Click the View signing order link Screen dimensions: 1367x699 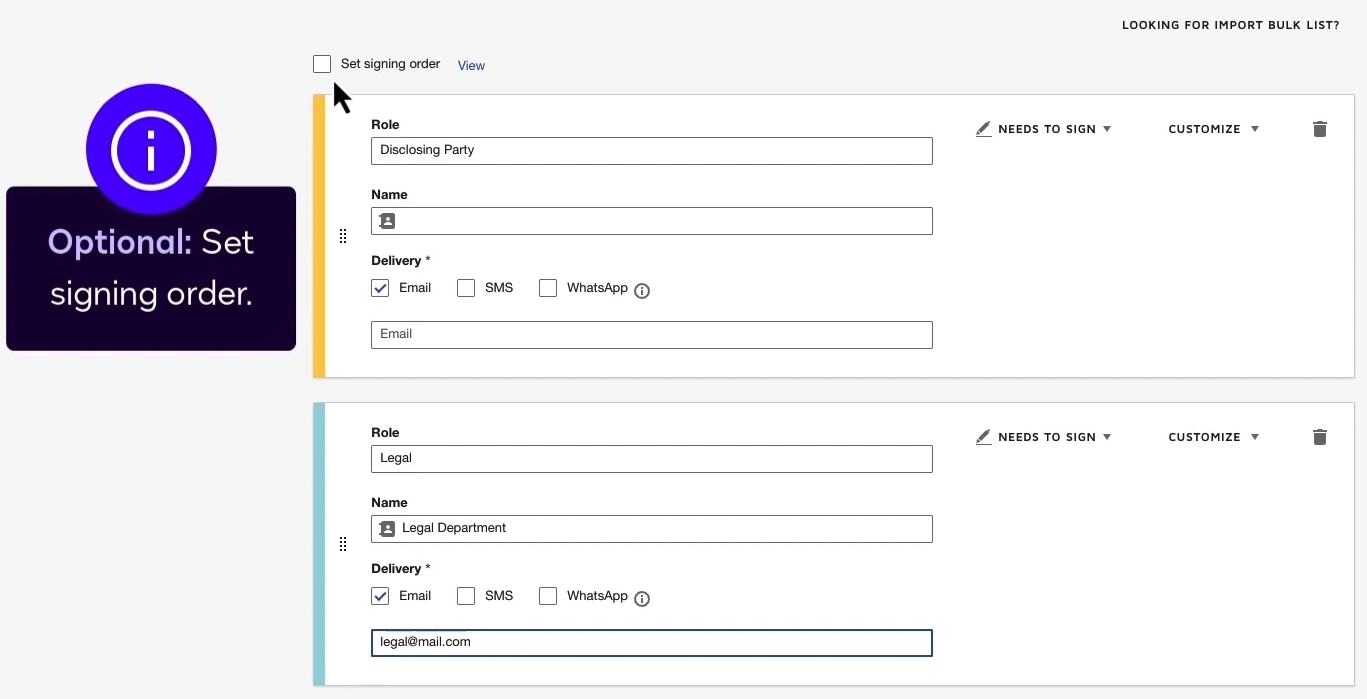tap(471, 66)
